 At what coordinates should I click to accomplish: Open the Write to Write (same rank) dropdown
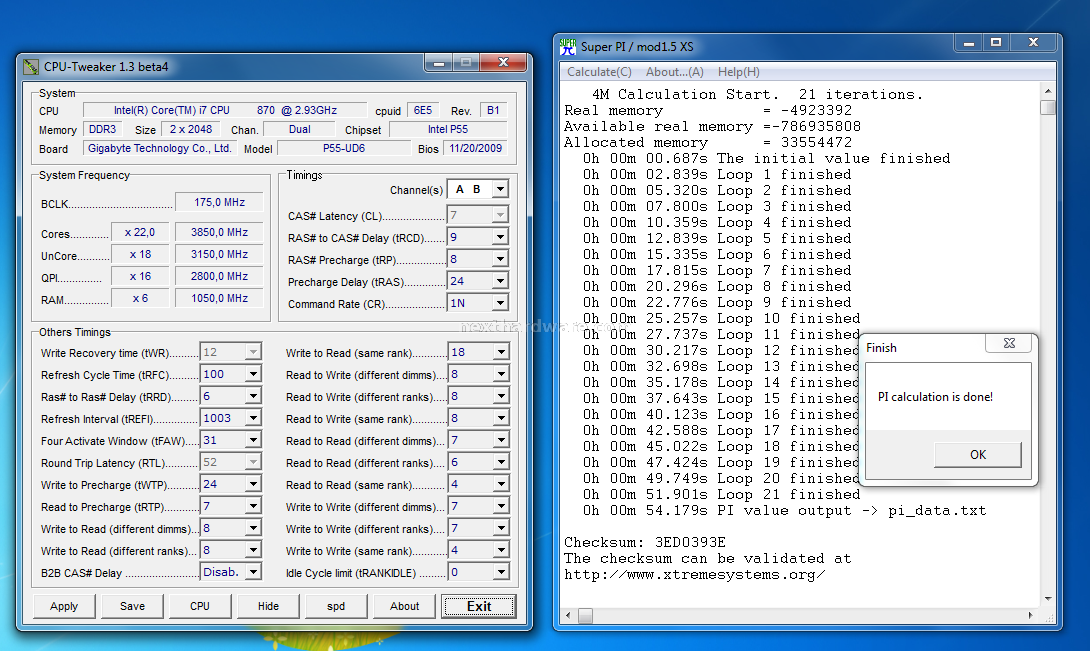point(501,550)
